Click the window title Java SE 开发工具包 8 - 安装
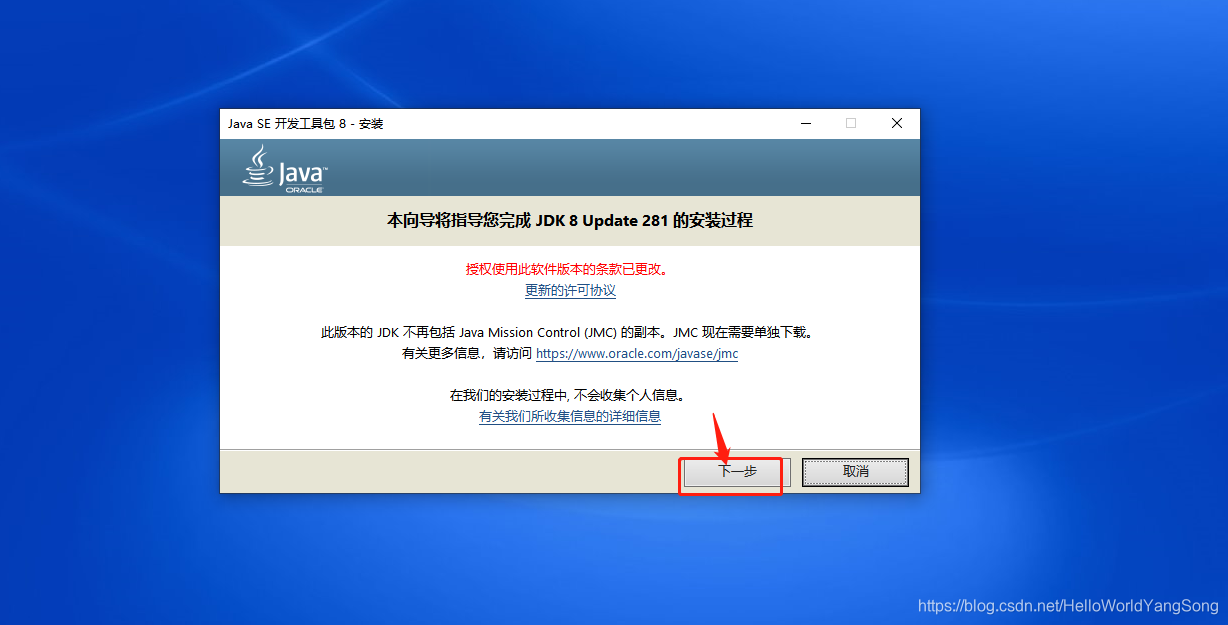Screen dimensions: 1228x625 [x=306, y=124]
